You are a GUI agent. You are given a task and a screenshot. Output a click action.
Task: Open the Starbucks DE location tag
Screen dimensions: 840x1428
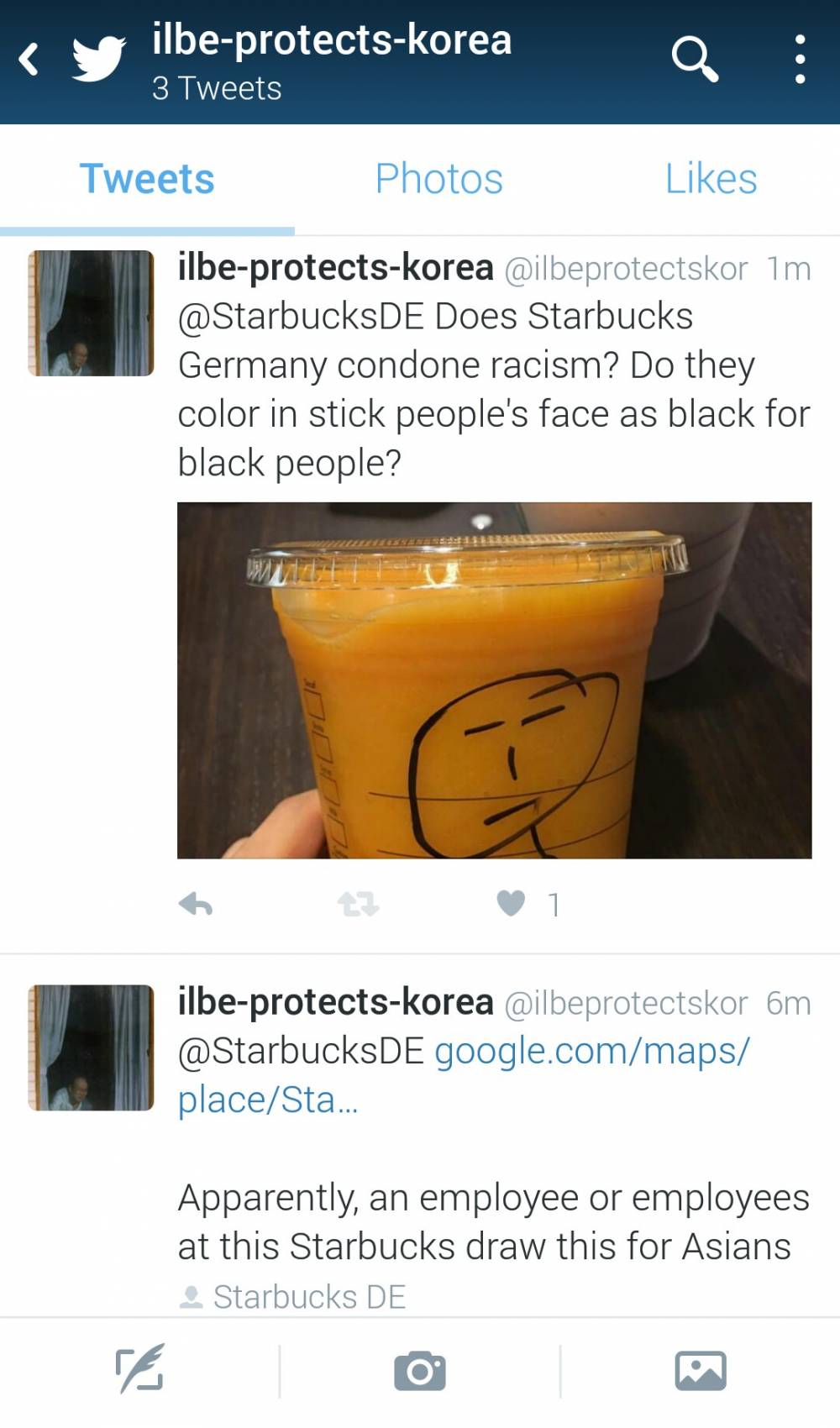click(292, 1296)
